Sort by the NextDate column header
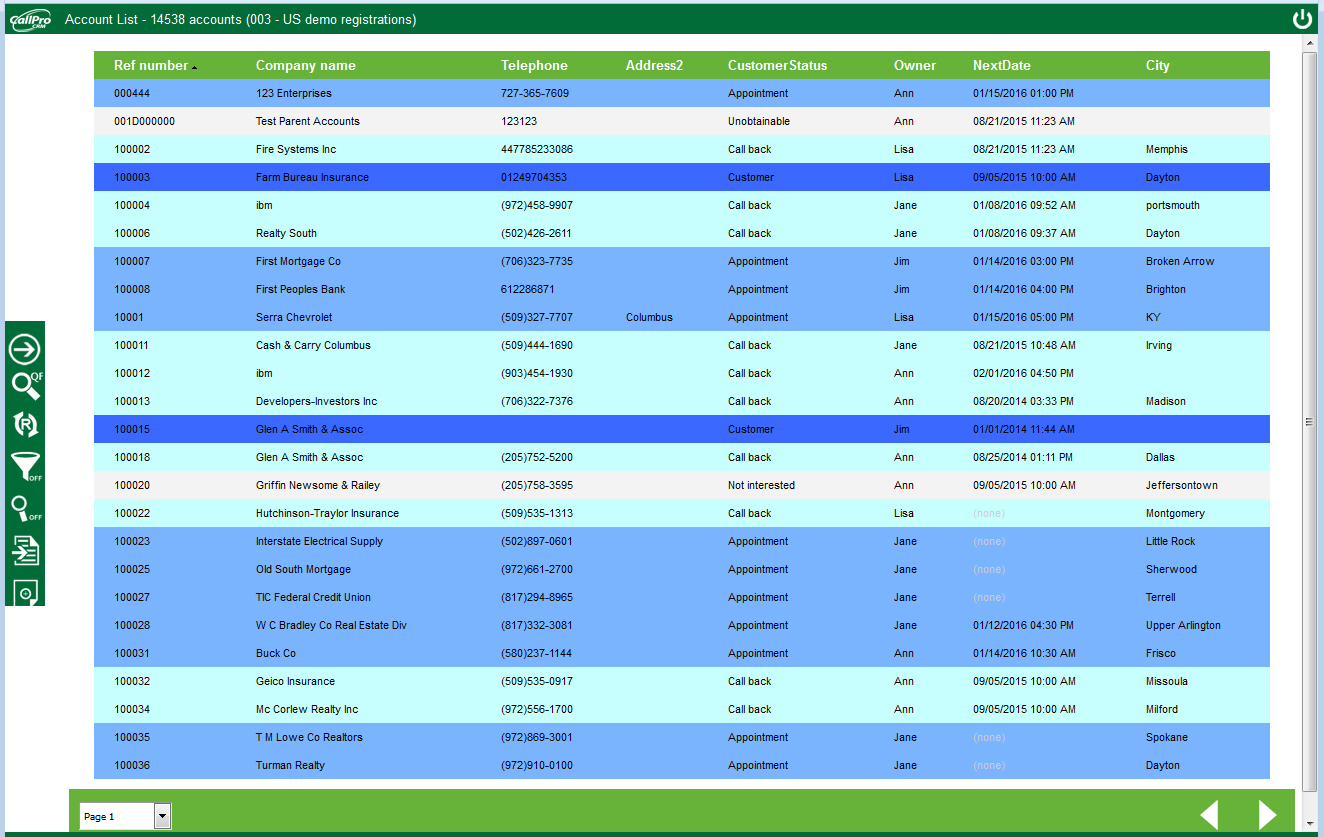1324x837 pixels. pos(1002,65)
